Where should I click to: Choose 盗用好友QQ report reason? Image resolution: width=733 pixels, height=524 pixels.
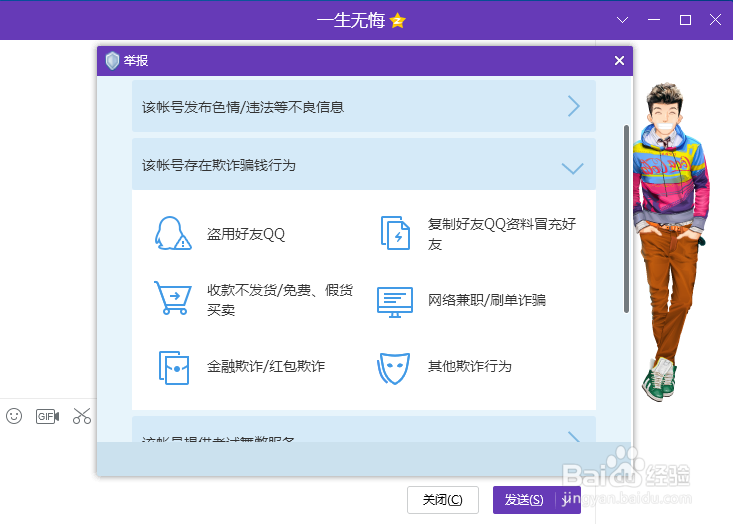pyautogui.click(x=246, y=234)
